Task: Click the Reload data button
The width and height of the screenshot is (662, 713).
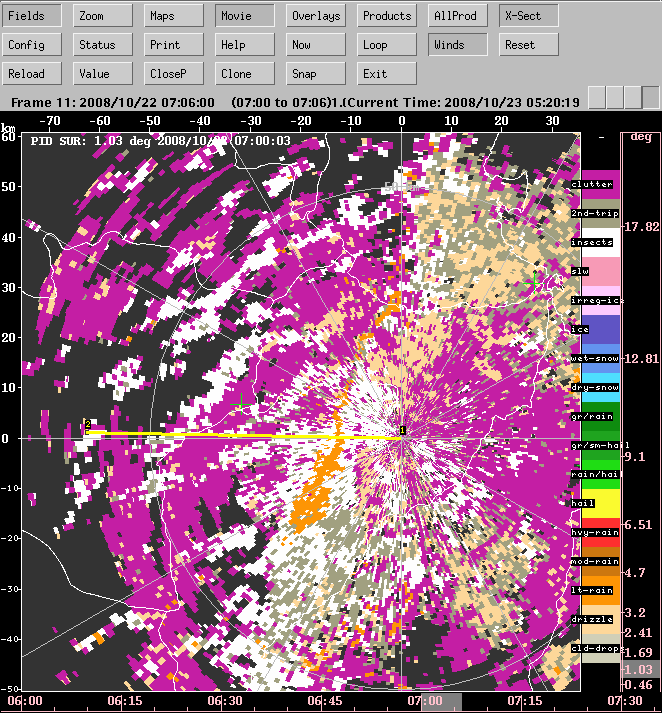Action: tap(33, 74)
